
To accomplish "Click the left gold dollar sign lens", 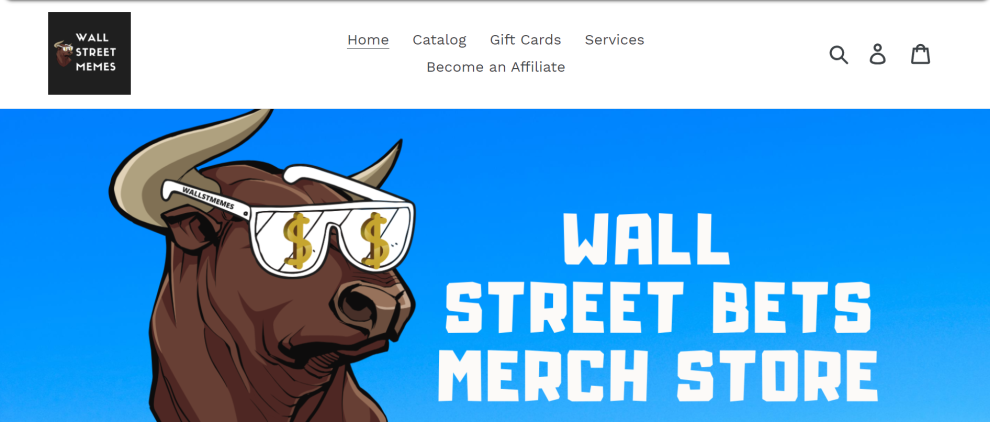I will pyautogui.click(x=297, y=239).
